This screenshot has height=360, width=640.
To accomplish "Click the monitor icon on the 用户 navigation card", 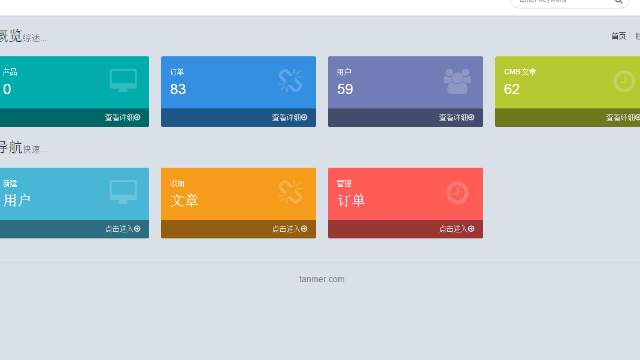I will point(123,192).
